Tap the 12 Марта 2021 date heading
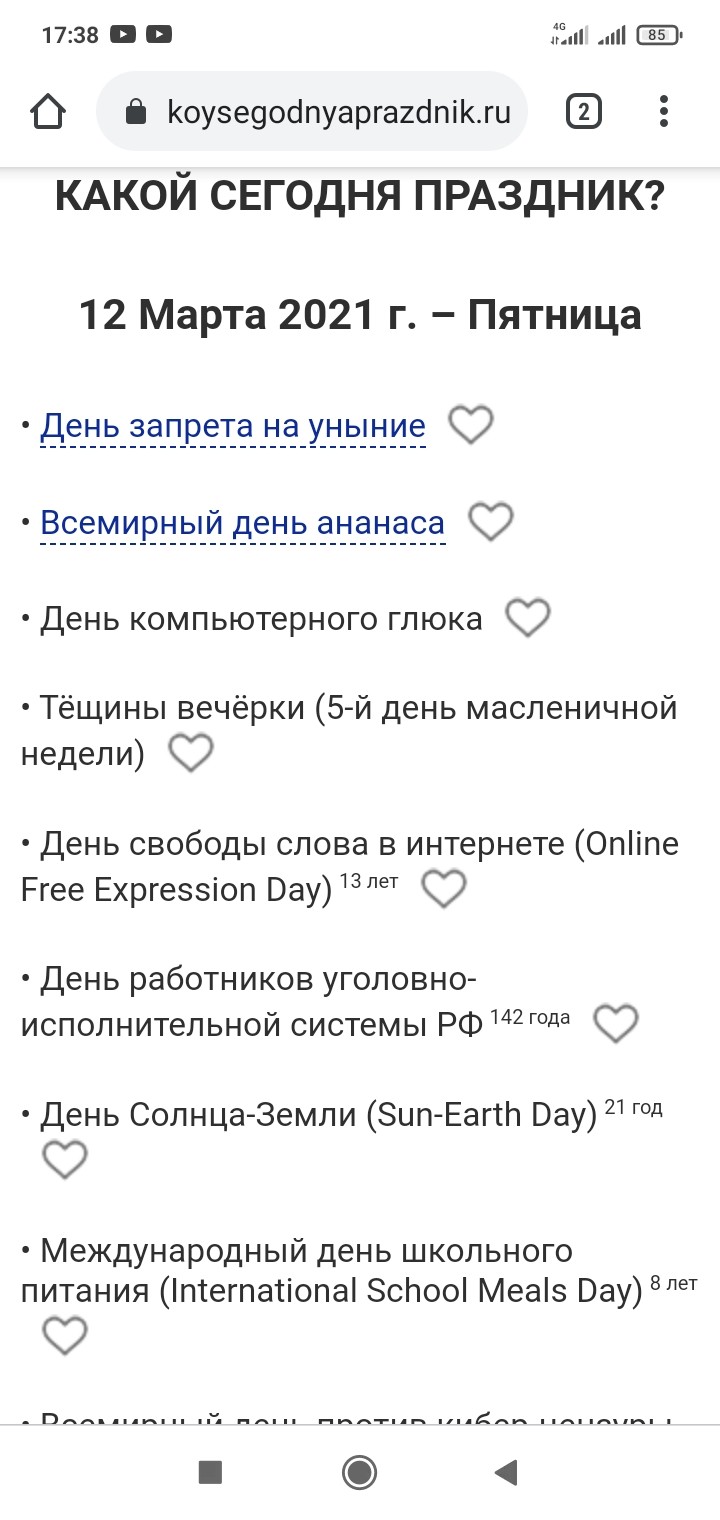Screen dimensions: 720x1520 [x=360, y=315]
